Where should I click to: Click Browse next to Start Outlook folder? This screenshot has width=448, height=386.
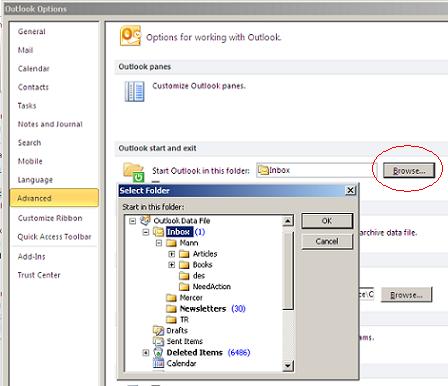(409, 171)
